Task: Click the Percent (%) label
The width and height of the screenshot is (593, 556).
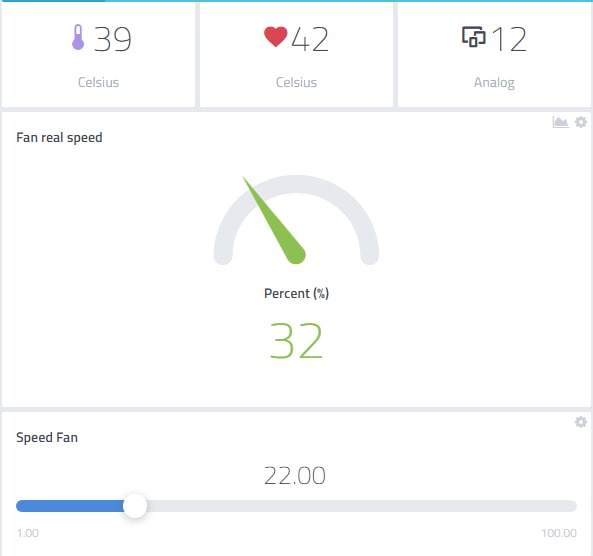Action: (x=296, y=294)
